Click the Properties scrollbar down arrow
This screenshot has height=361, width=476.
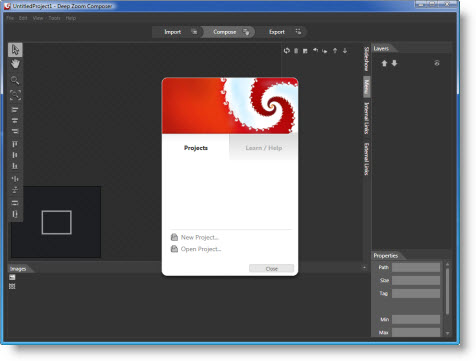pos(447,333)
